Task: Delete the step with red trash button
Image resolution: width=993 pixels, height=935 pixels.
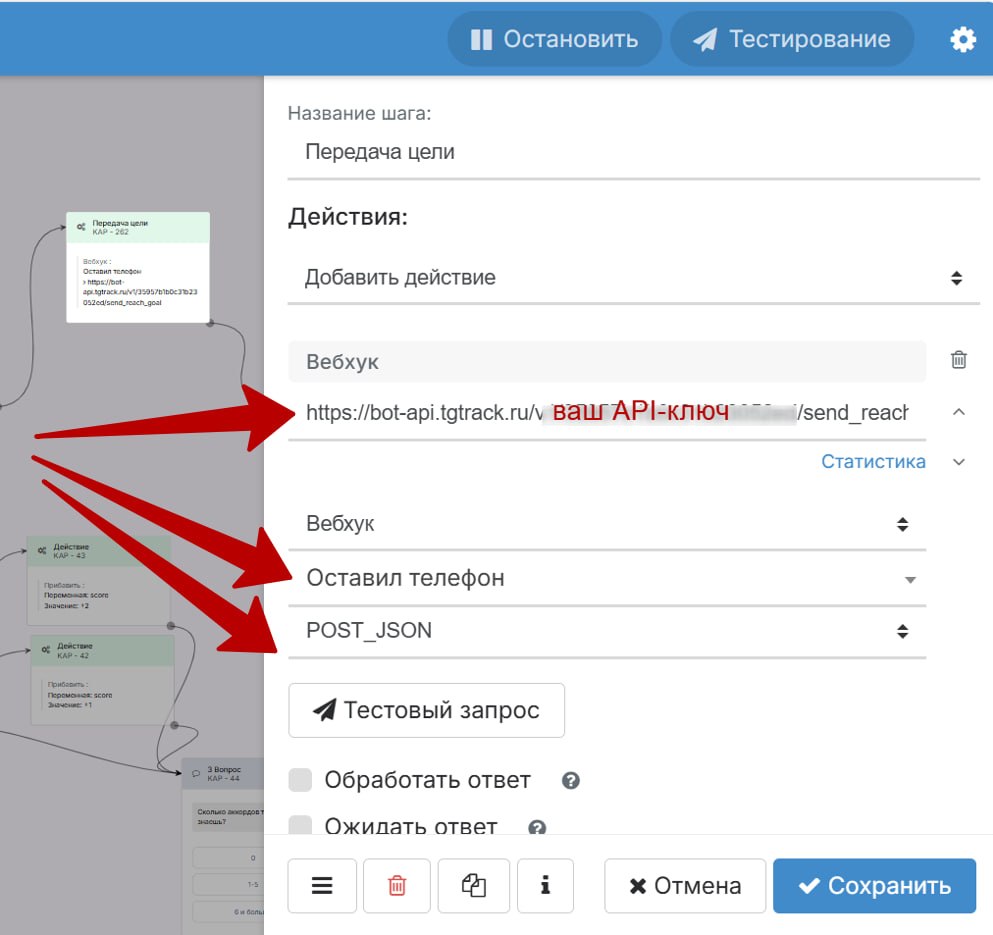Action: (x=397, y=886)
